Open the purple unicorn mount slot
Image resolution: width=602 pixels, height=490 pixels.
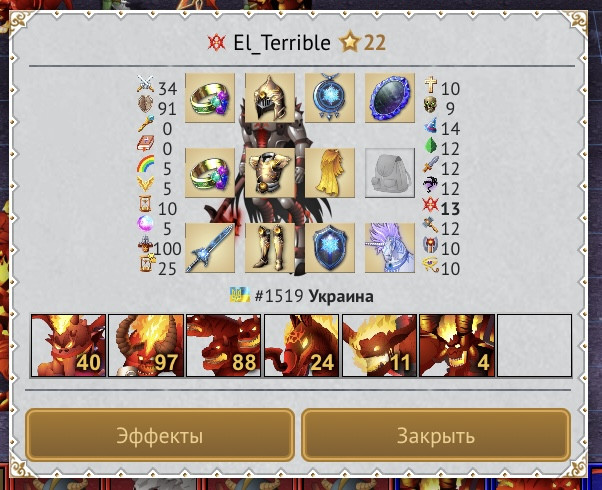(390, 248)
